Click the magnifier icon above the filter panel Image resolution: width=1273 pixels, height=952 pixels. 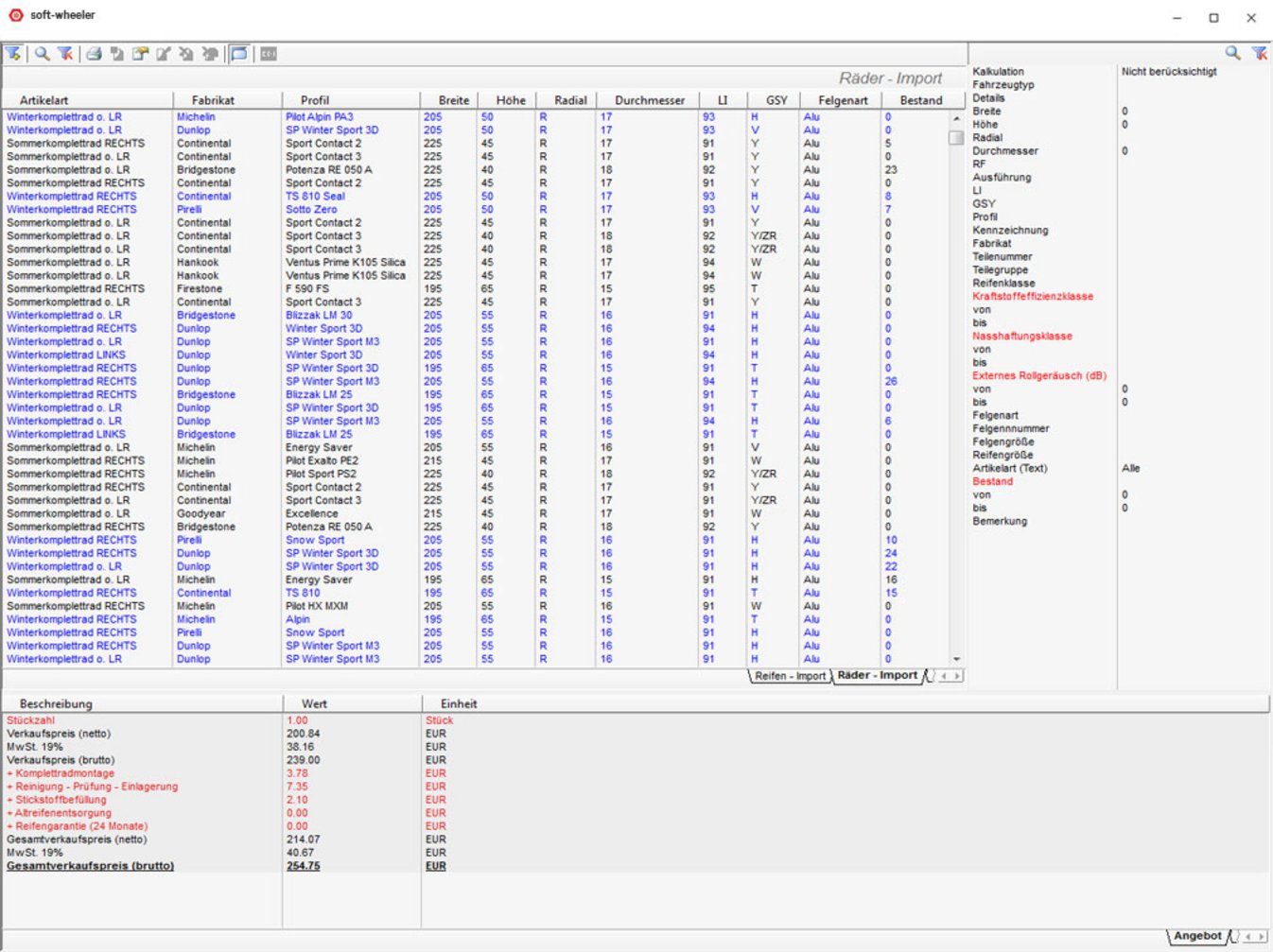(x=1233, y=53)
